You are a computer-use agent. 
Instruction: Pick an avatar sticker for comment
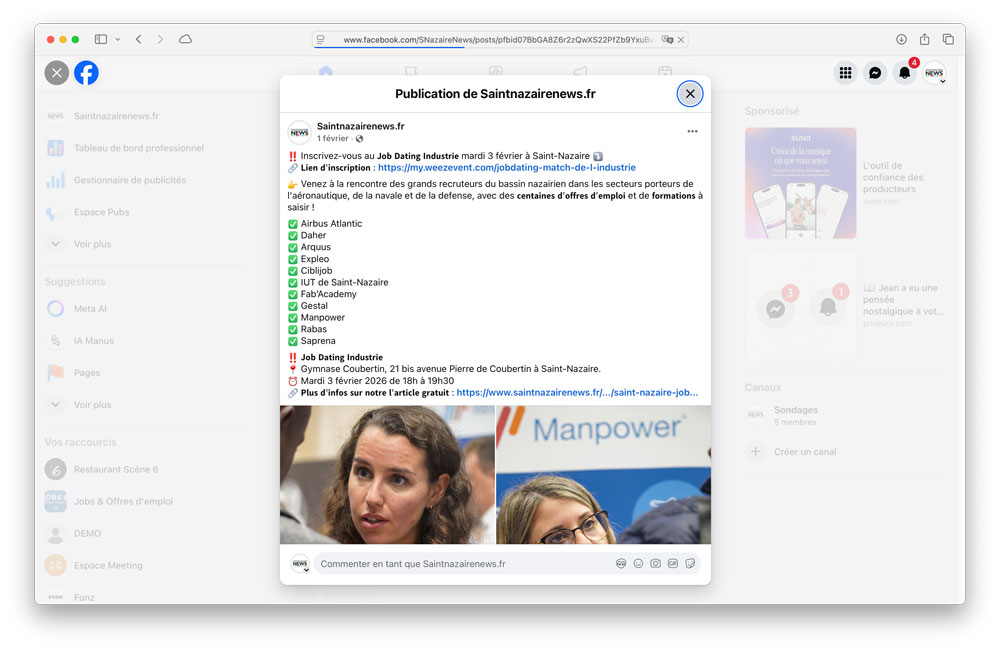click(x=621, y=564)
